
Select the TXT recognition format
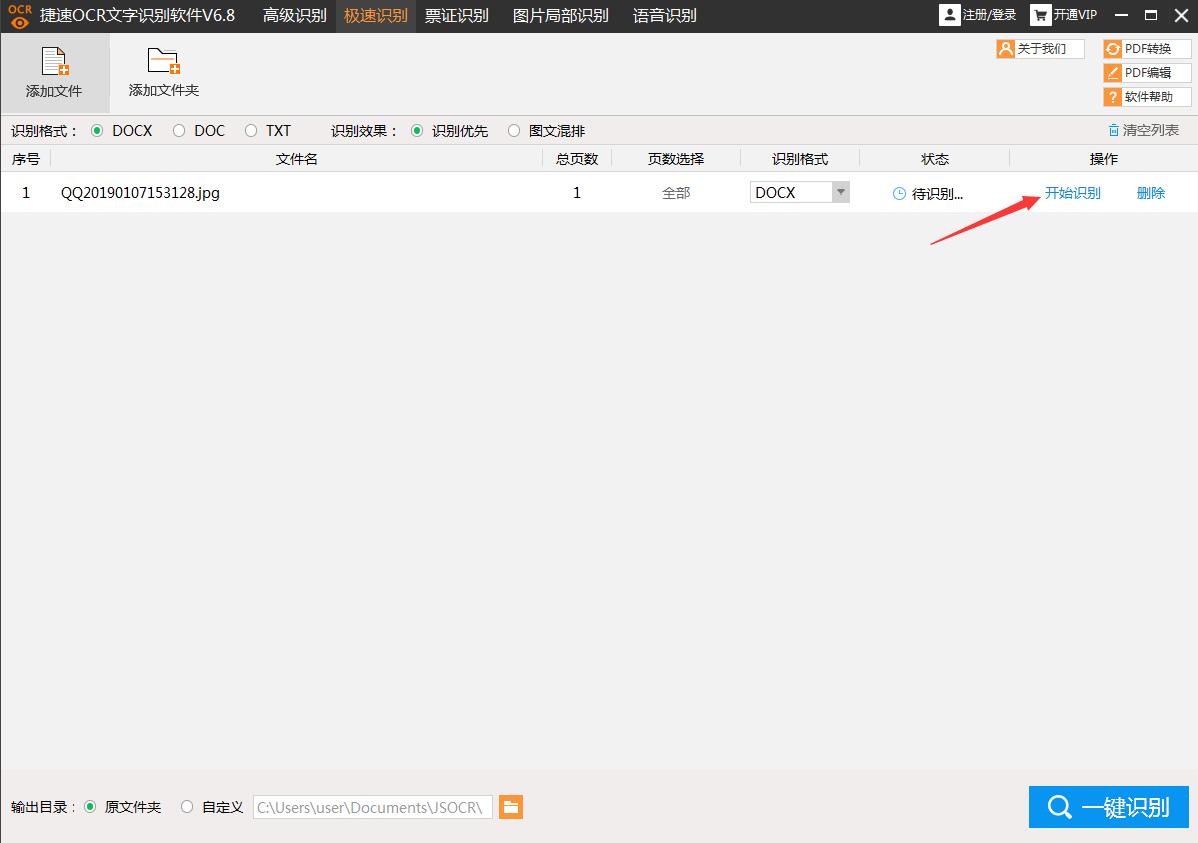250,130
